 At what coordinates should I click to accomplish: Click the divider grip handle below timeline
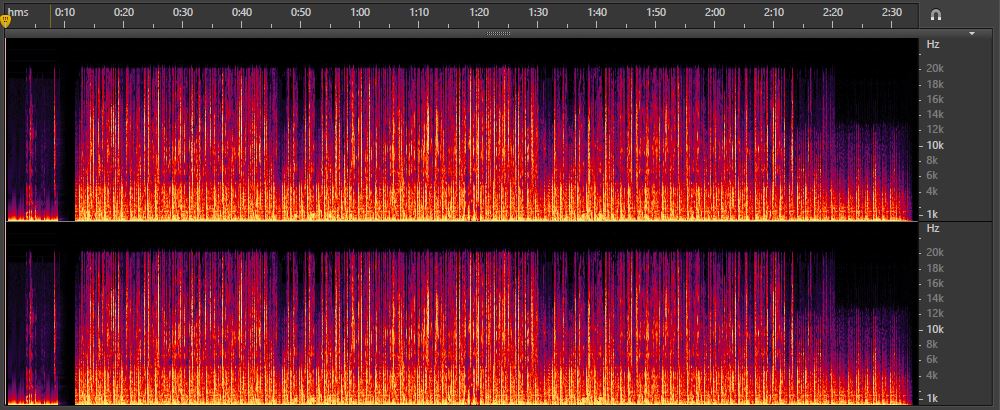pyautogui.click(x=498, y=33)
